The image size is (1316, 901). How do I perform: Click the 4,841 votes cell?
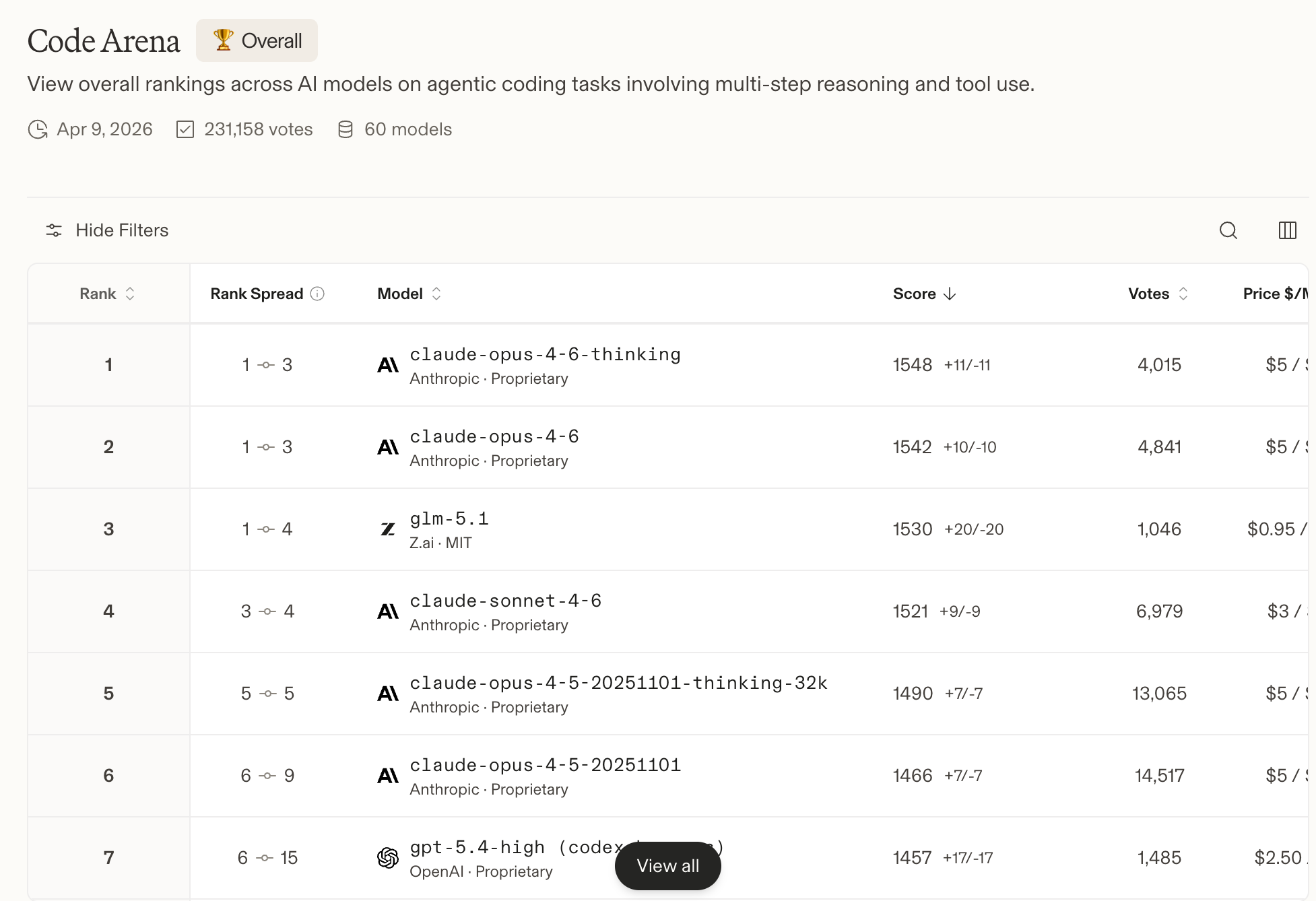1159,447
